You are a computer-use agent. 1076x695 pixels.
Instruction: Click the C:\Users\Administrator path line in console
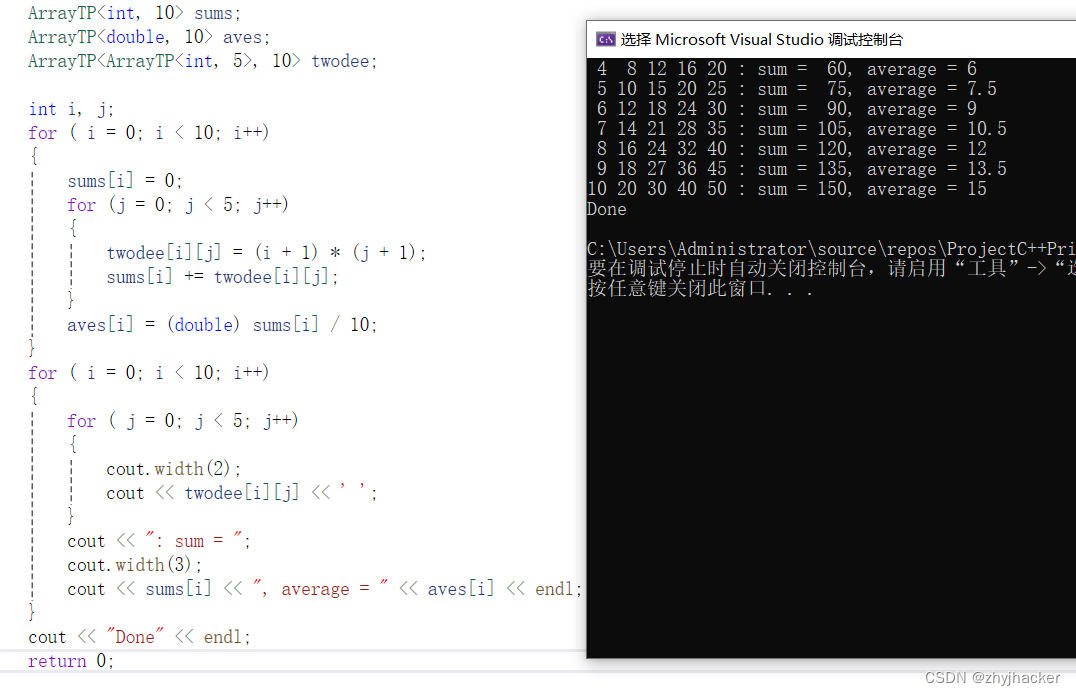coord(831,249)
